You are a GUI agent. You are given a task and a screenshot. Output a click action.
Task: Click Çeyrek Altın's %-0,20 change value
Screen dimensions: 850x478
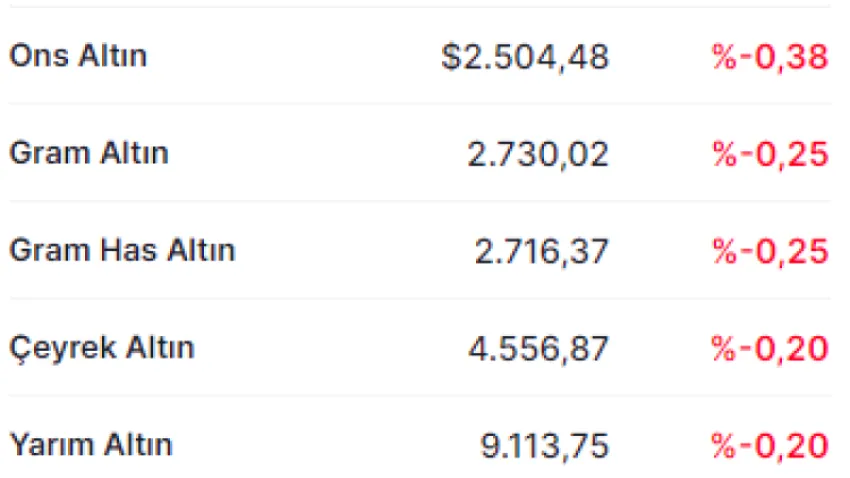pos(770,348)
